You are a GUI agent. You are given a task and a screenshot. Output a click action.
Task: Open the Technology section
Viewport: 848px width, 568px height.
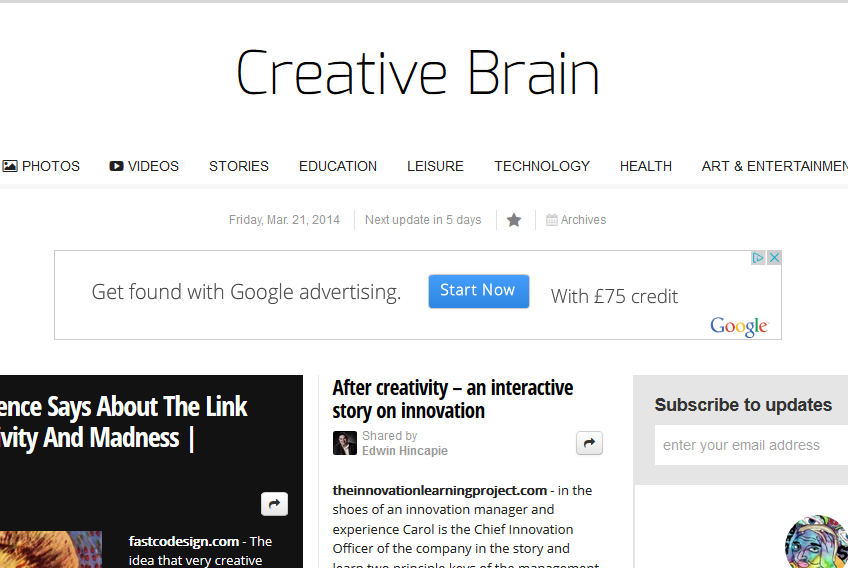[x=542, y=166]
